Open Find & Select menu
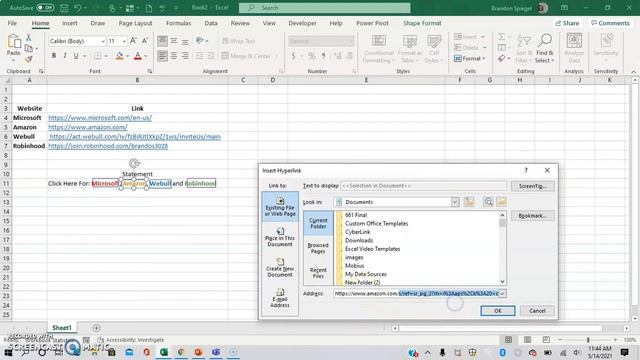The height and width of the screenshot is (360, 640). click(545, 49)
